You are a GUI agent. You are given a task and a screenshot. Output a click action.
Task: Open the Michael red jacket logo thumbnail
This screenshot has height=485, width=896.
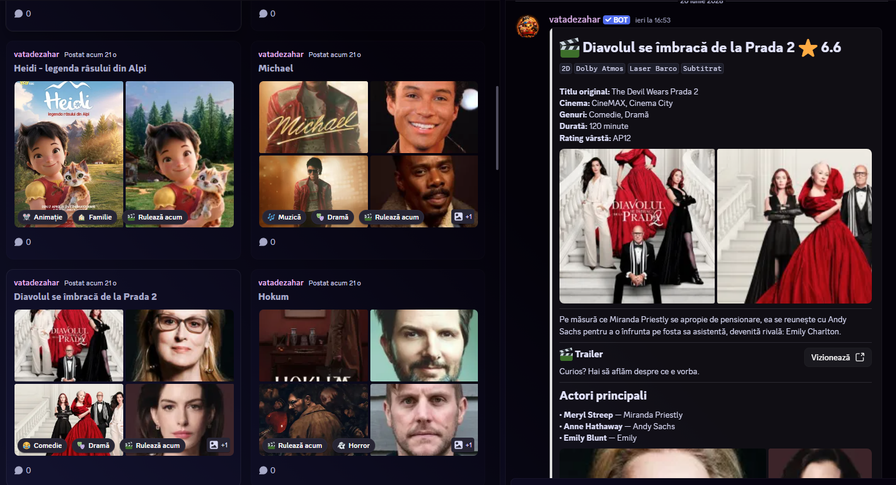pyautogui.click(x=313, y=117)
